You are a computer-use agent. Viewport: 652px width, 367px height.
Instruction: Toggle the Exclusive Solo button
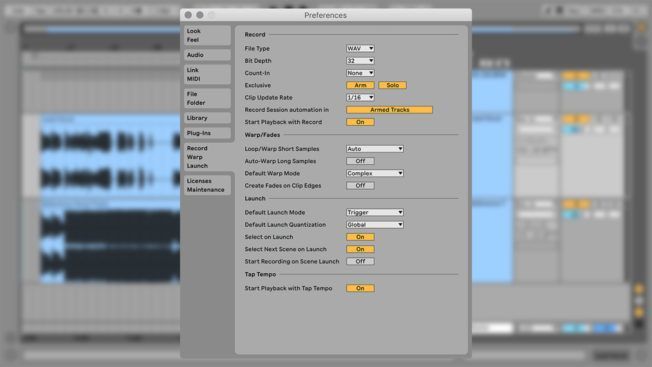click(x=393, y=85)
